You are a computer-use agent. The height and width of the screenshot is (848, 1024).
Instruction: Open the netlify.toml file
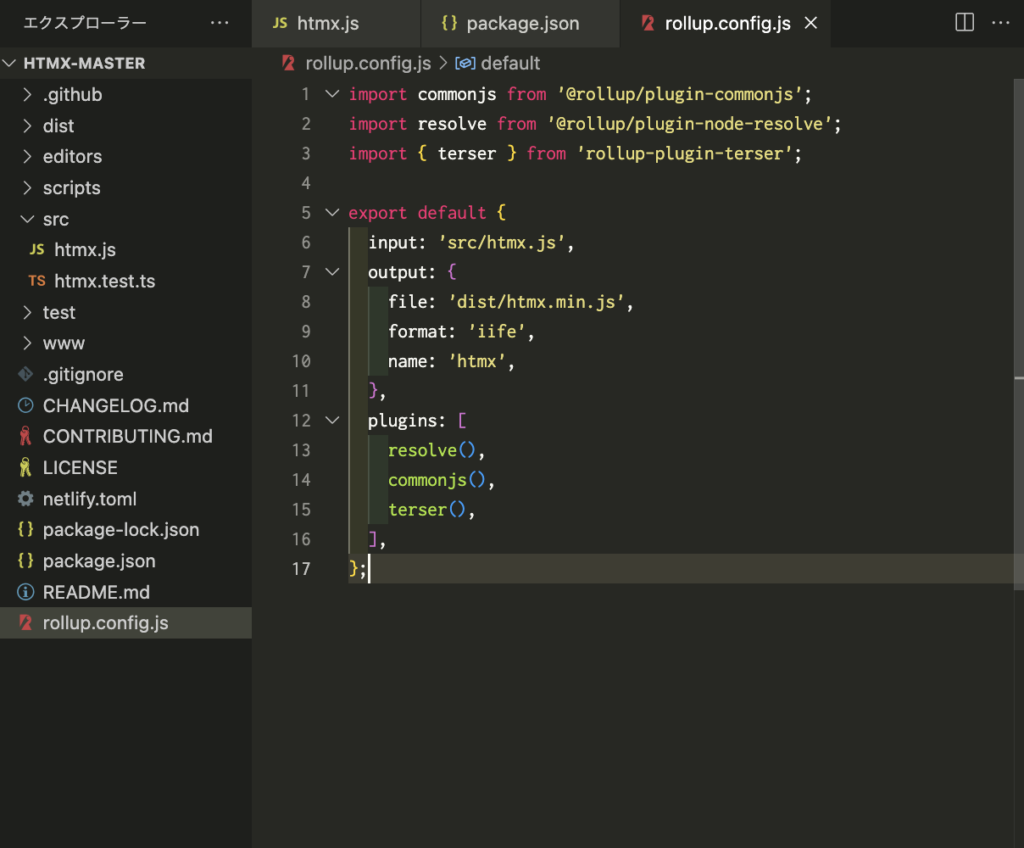point(89,499)
